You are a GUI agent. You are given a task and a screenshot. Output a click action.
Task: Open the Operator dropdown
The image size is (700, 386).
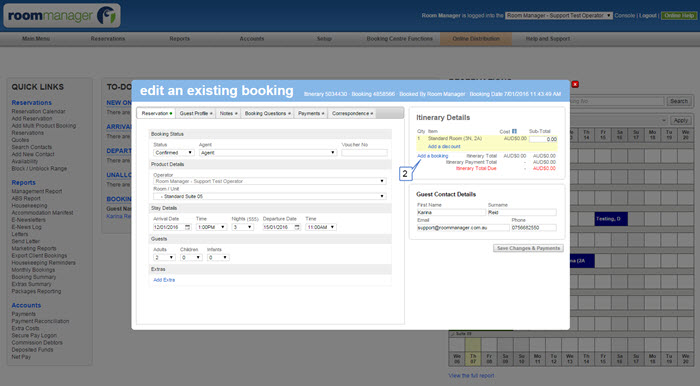[x=270, y=181]
